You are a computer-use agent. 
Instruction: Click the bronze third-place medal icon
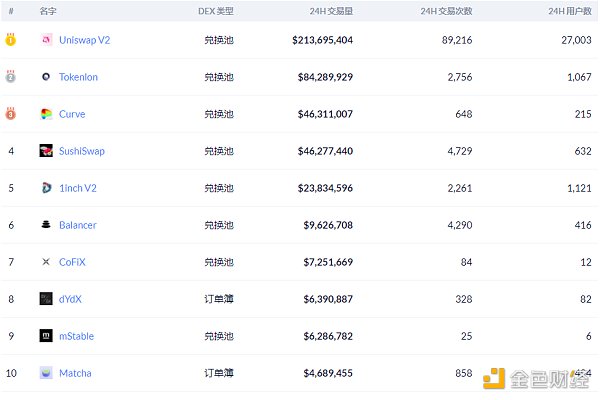click(x=11, y=114)
